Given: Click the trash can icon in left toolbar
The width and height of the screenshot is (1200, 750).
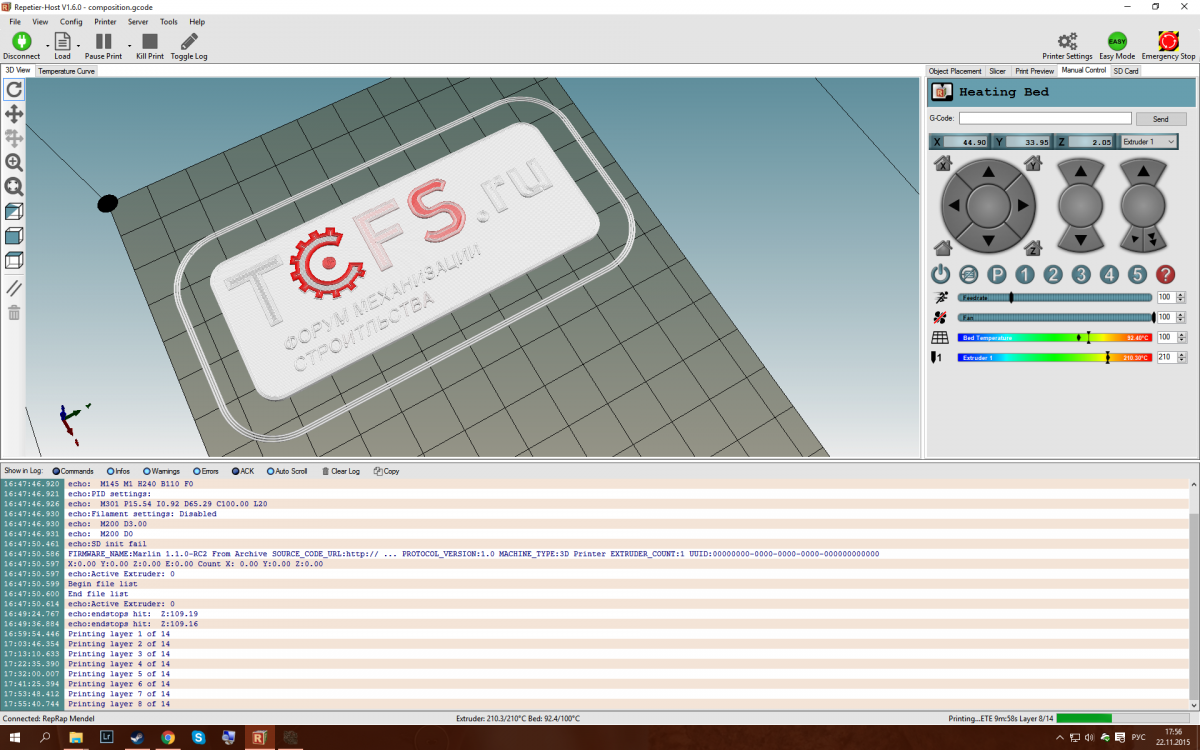Looking at the screenshot, I should click(x=14, y=313).
